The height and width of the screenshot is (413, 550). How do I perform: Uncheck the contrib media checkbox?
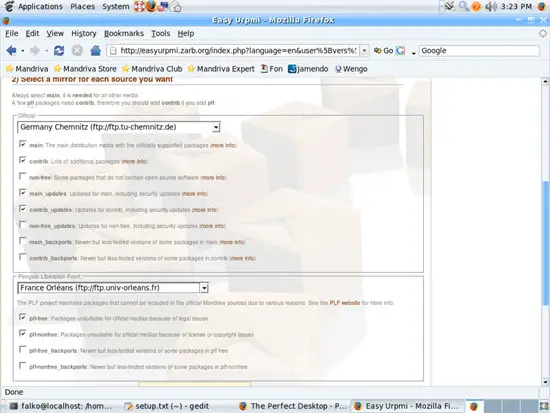point(22,160)
